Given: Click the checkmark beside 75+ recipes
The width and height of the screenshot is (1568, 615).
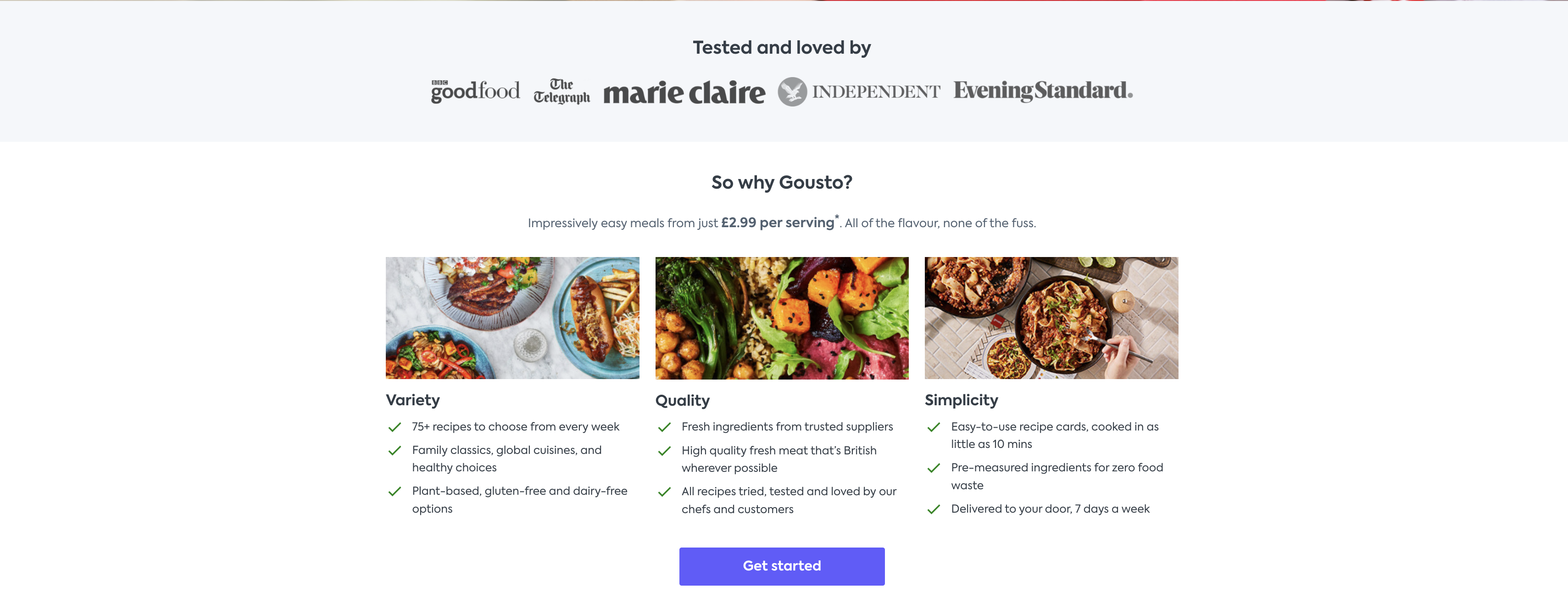Looking at the screenshot, I should [395, 427].
